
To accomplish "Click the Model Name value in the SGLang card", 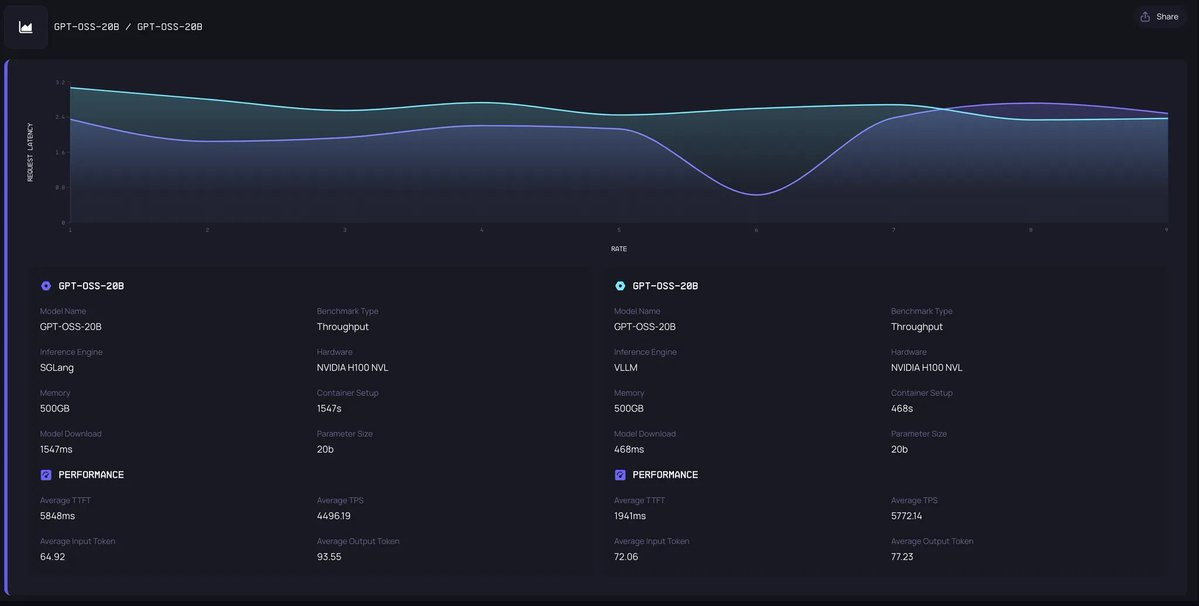I will 70,326.
